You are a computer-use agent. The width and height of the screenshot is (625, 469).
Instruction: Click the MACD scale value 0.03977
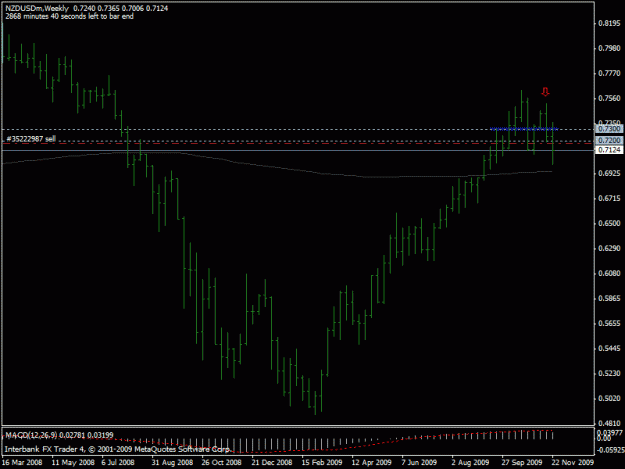pyautogui.click(x=609, y=433)
